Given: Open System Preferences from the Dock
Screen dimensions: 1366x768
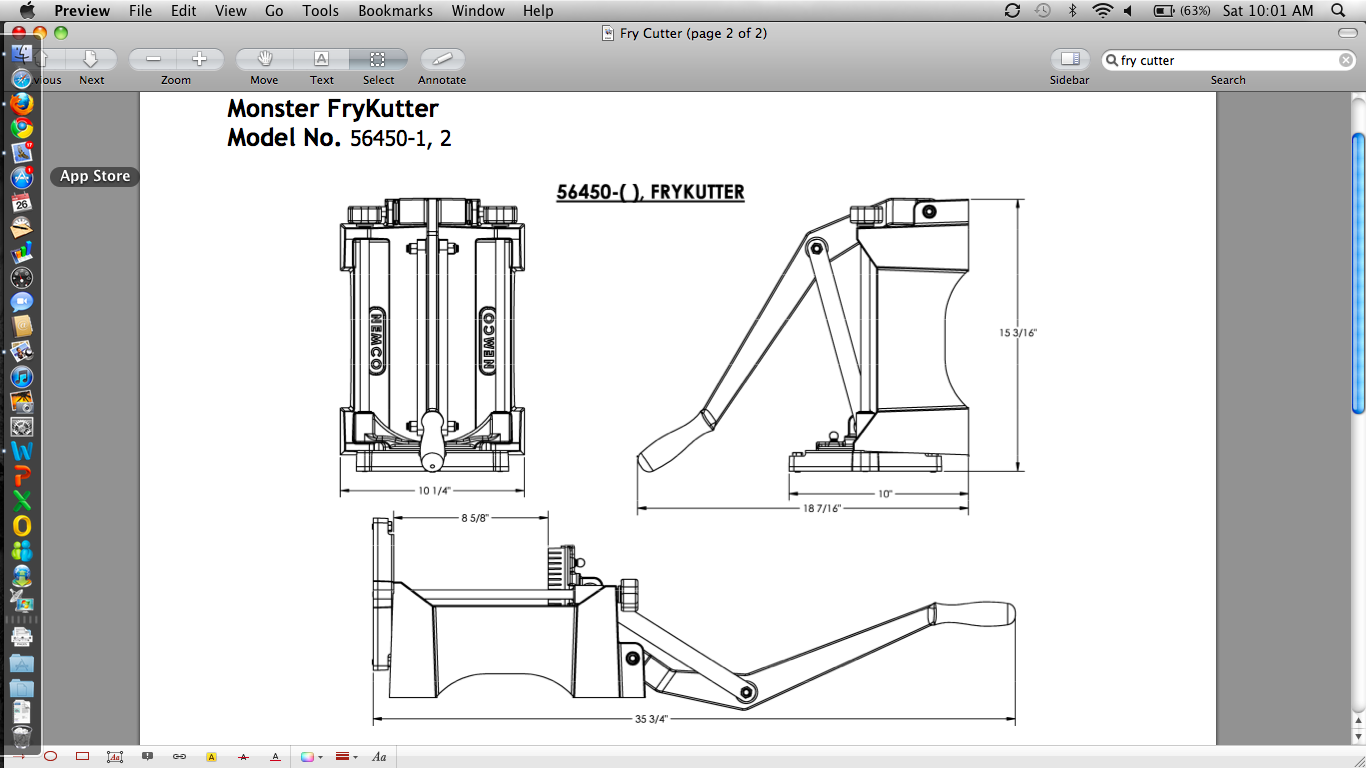Looking at the screenshot, I should pyautogui.click(x=22, y=427).
